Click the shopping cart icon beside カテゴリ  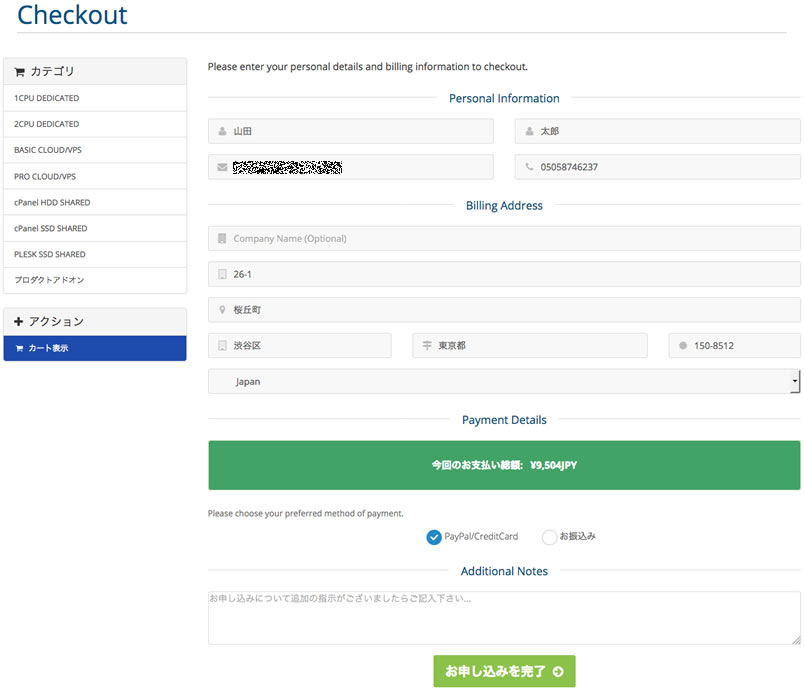(19, 72)
